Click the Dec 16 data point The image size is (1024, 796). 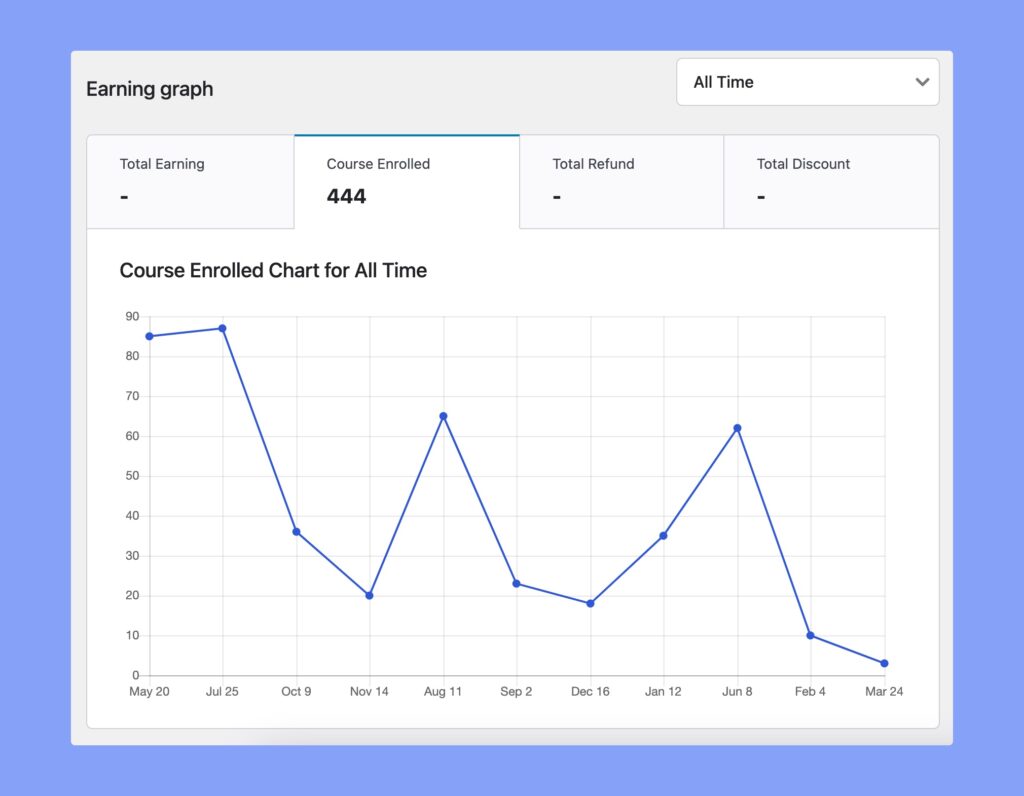click(590, 602)
